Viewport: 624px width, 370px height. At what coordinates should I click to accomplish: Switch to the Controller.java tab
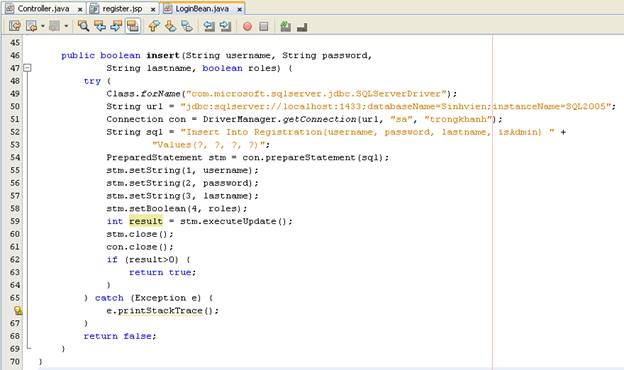coord(43,8)
